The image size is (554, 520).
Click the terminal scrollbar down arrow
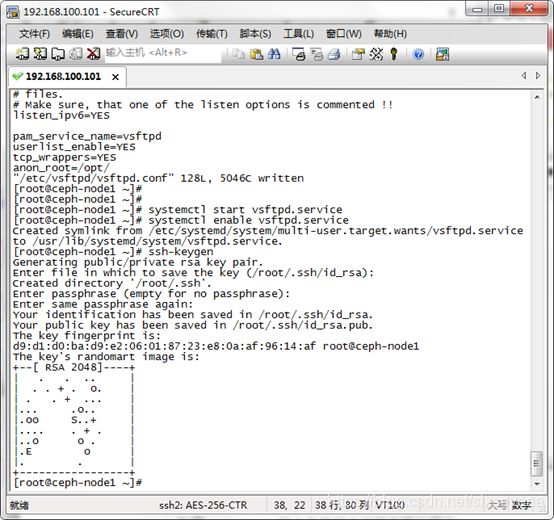point(537,484)
